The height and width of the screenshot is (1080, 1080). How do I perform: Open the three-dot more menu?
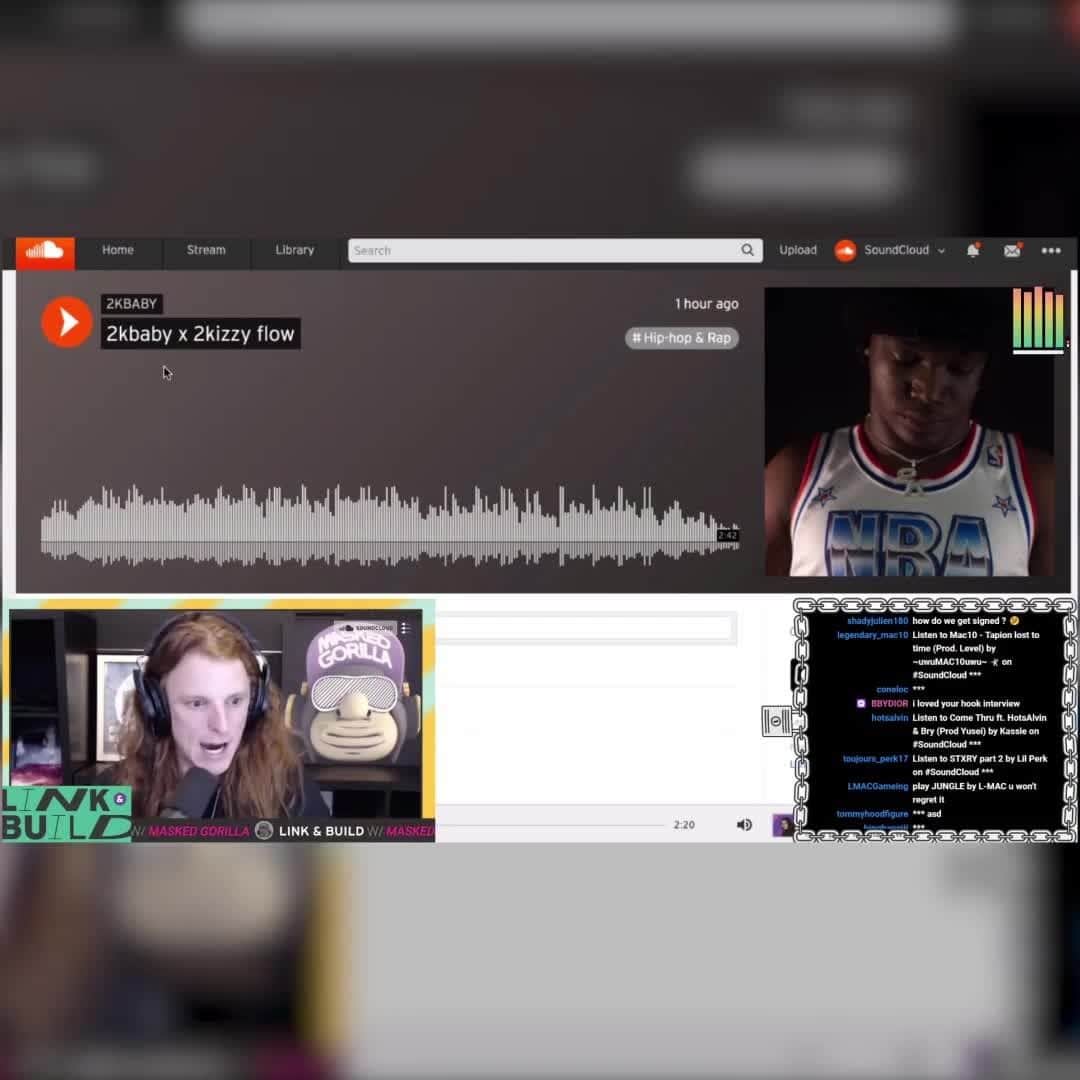(1050, 251)
